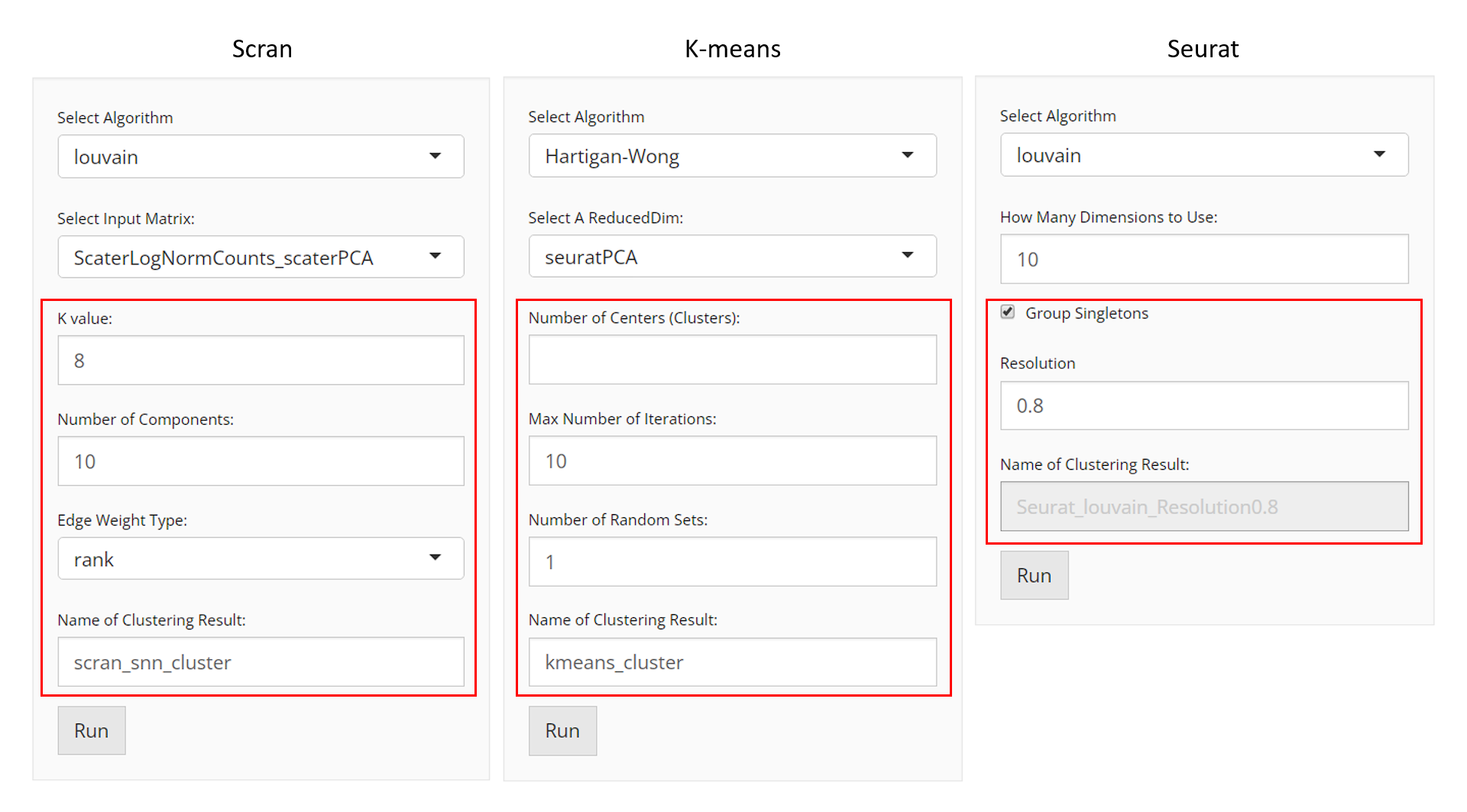
Task: Toggle the Group Singletons checkbox
Action: pyautogui.click(x=1008, y=312)
